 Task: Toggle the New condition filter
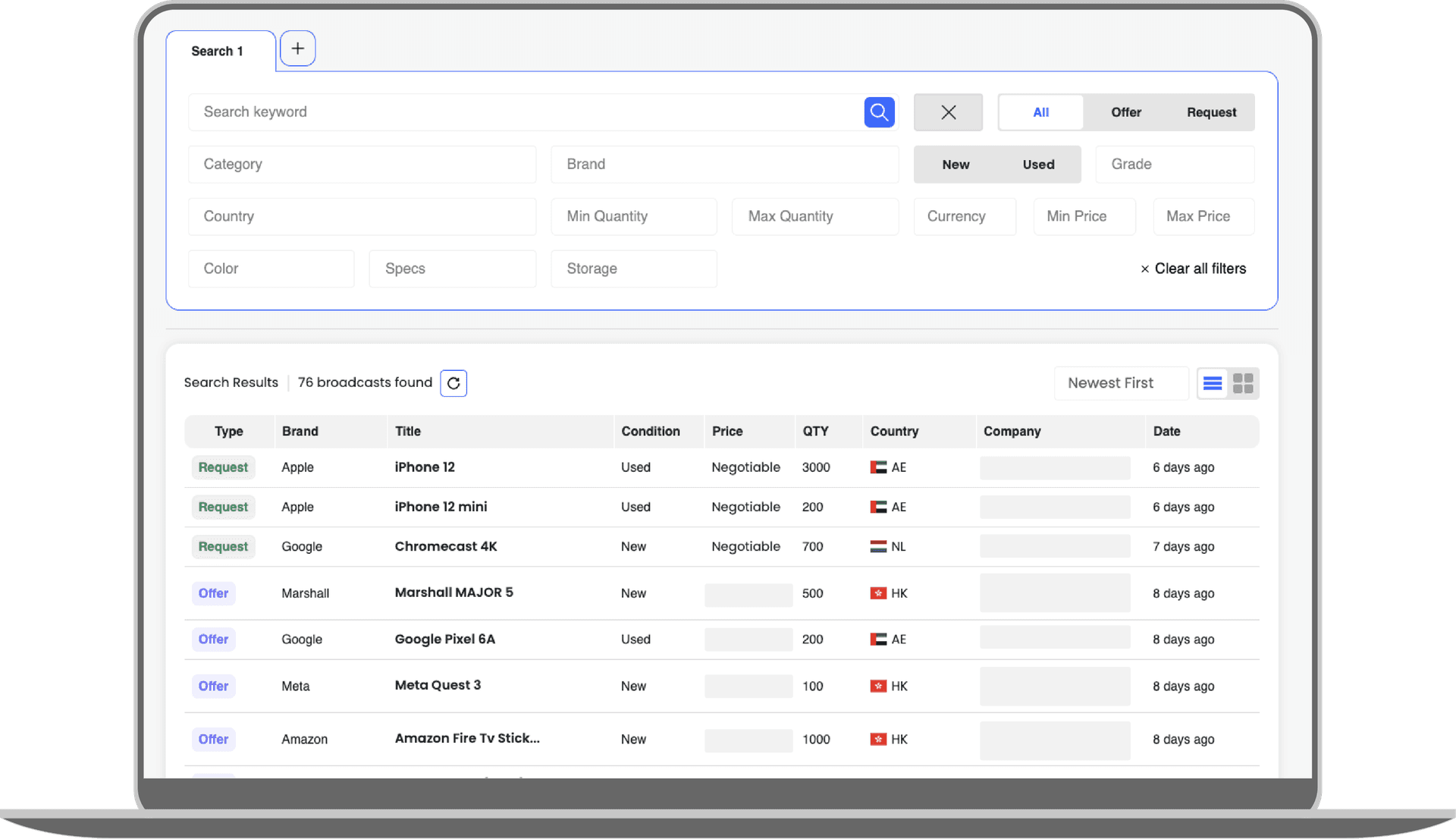point(955,165)
